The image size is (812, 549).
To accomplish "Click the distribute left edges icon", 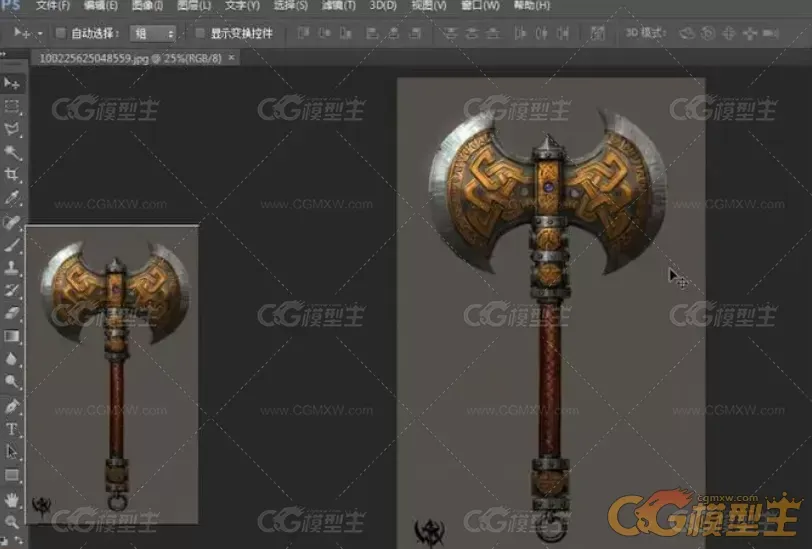I will click(520, 34).
